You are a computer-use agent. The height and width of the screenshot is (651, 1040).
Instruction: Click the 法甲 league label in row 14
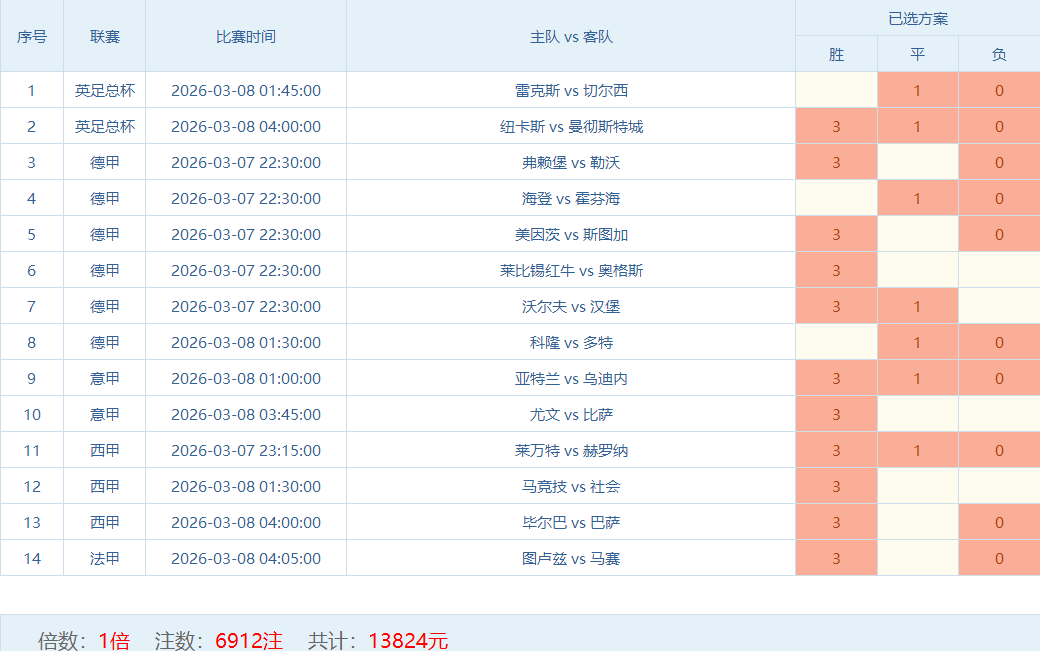104,558
